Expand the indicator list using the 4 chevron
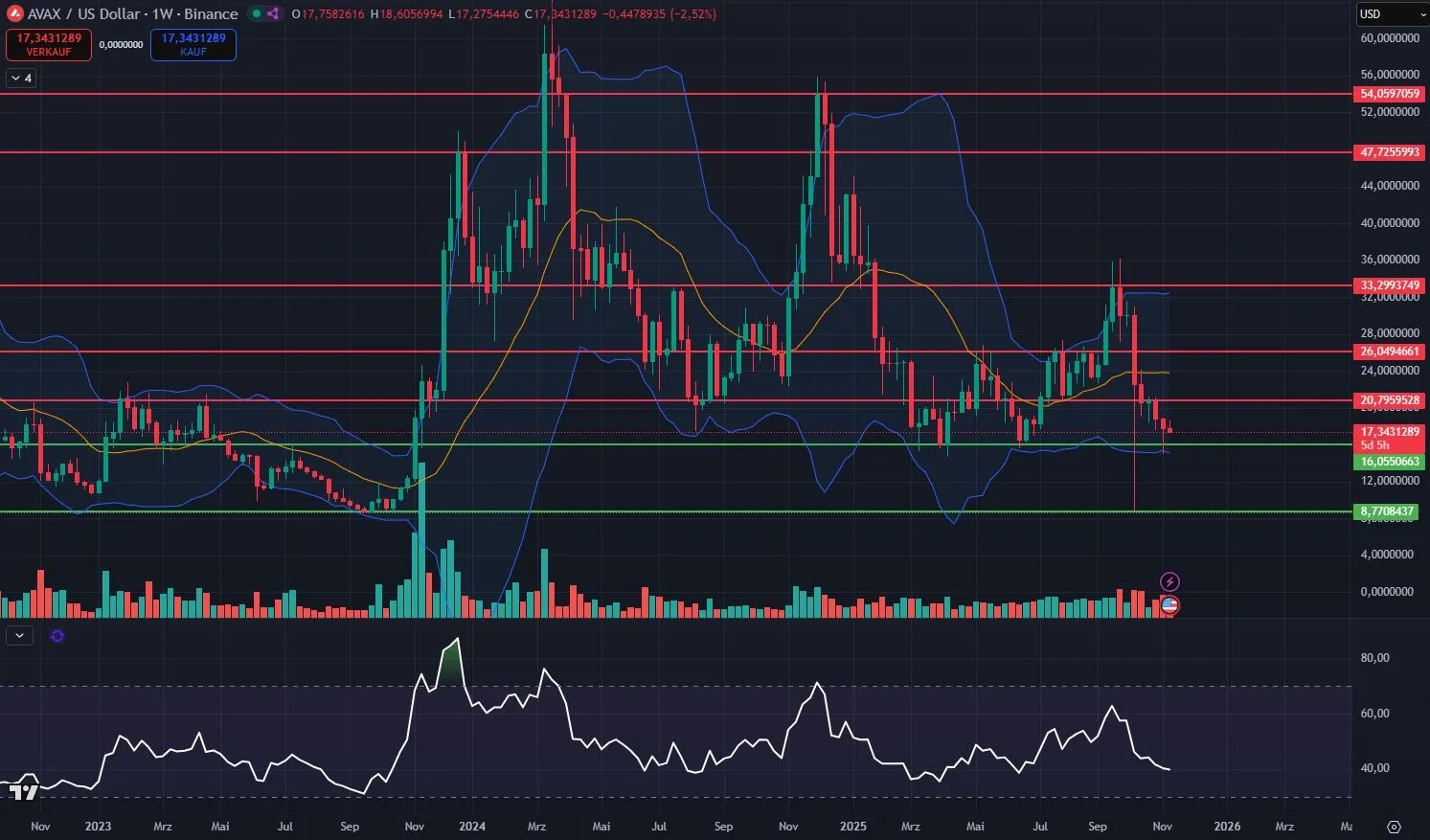Screen dimensions: 1430x840 coord(19,78)
